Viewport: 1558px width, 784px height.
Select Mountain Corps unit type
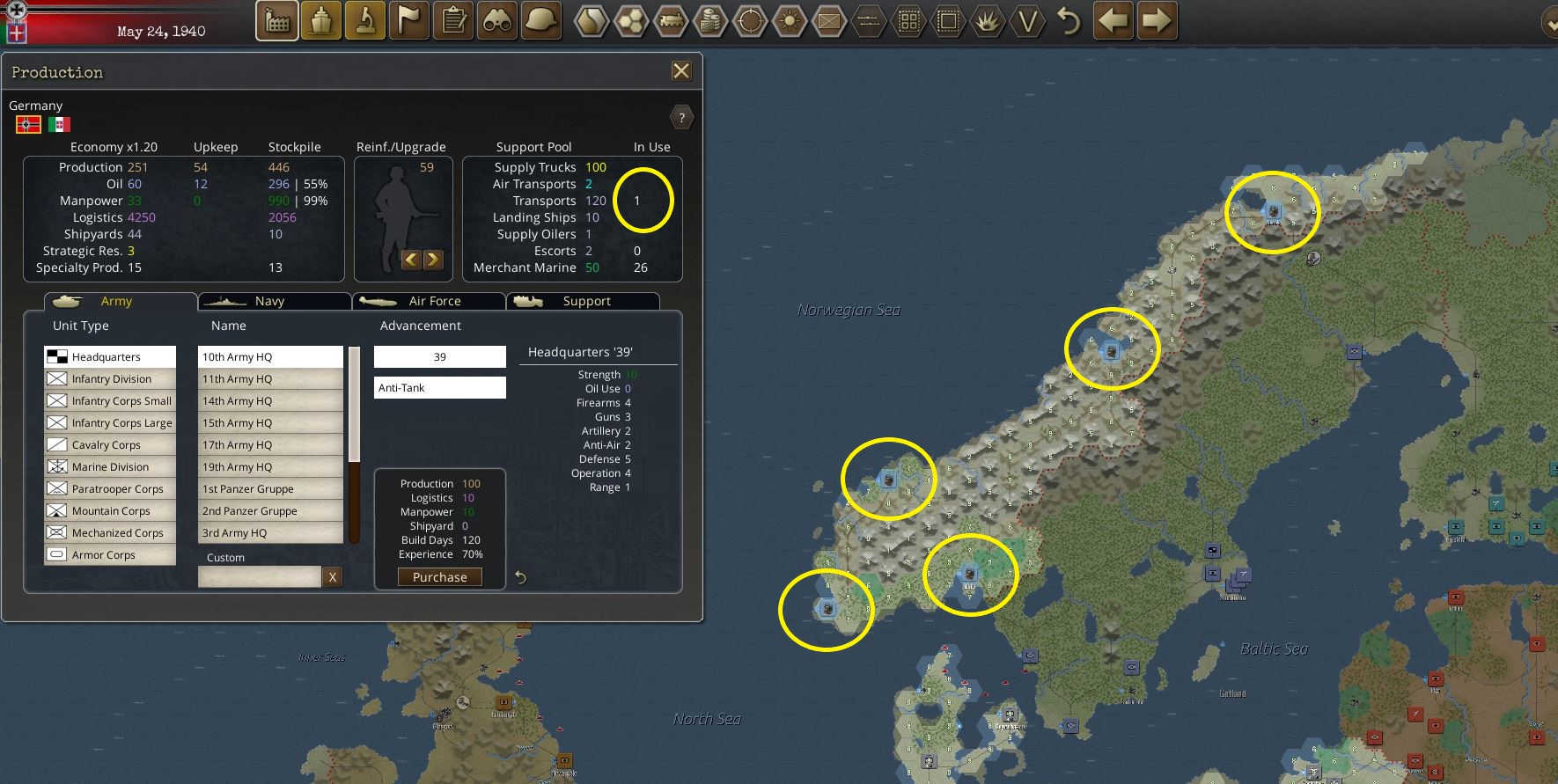[x=110, y=510]
